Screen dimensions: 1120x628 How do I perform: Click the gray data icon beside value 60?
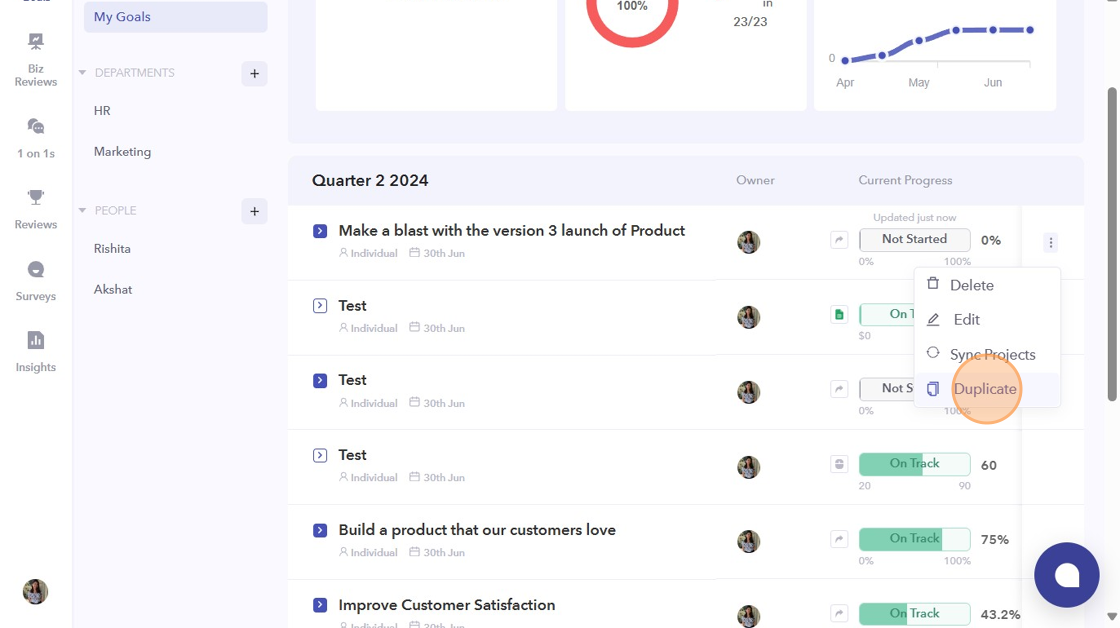(x=839, y=464)
